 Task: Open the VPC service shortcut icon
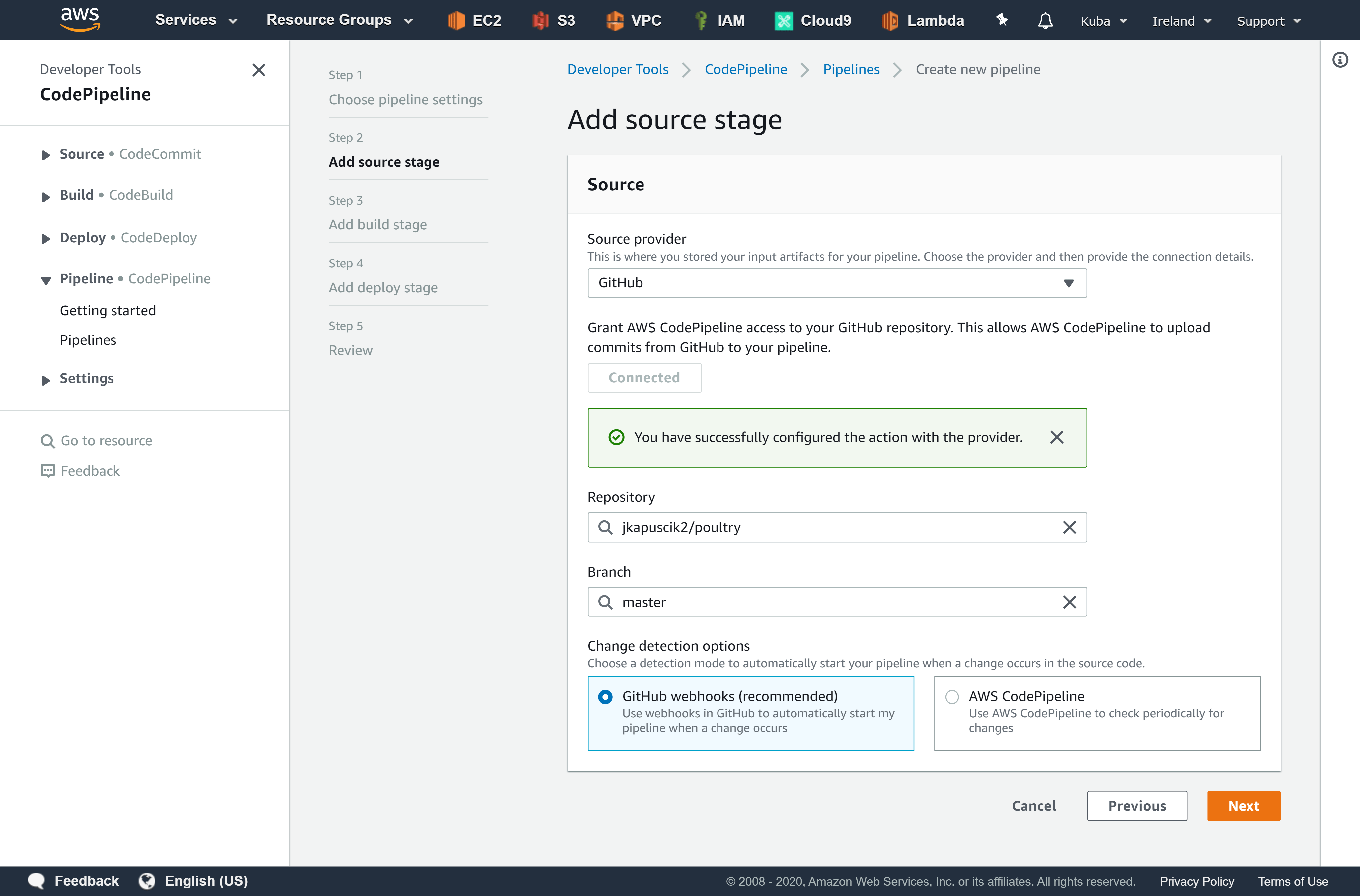614,21
